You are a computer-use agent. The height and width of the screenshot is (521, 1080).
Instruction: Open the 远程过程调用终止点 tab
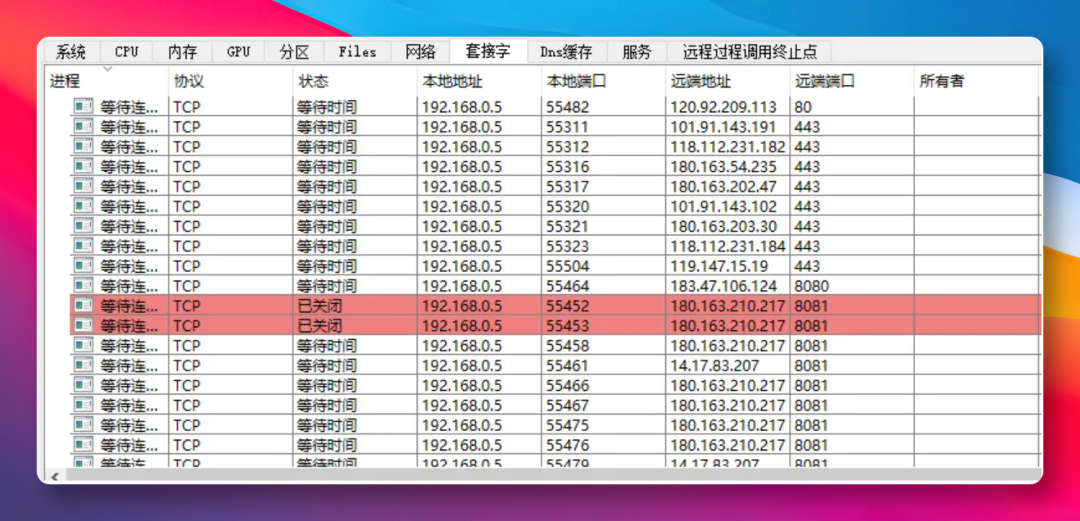coord(749,52)
